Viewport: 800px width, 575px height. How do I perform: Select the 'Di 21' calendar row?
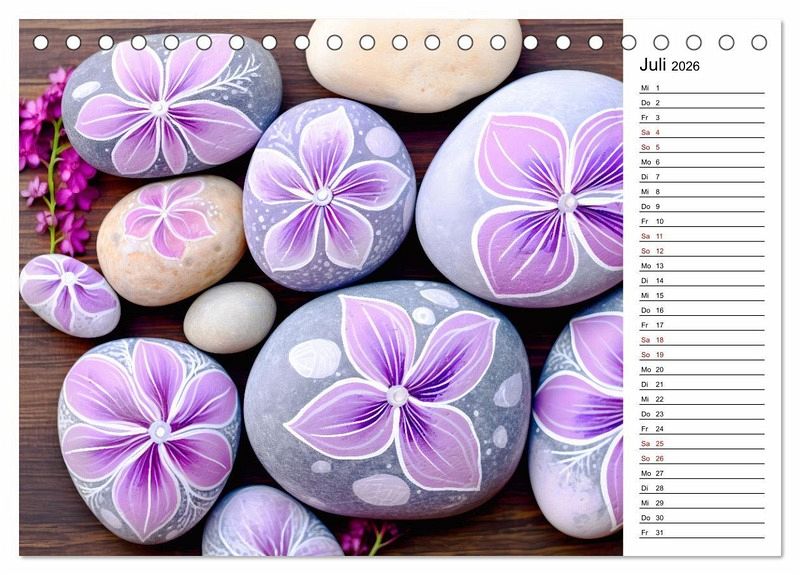[x=702, y=384]
